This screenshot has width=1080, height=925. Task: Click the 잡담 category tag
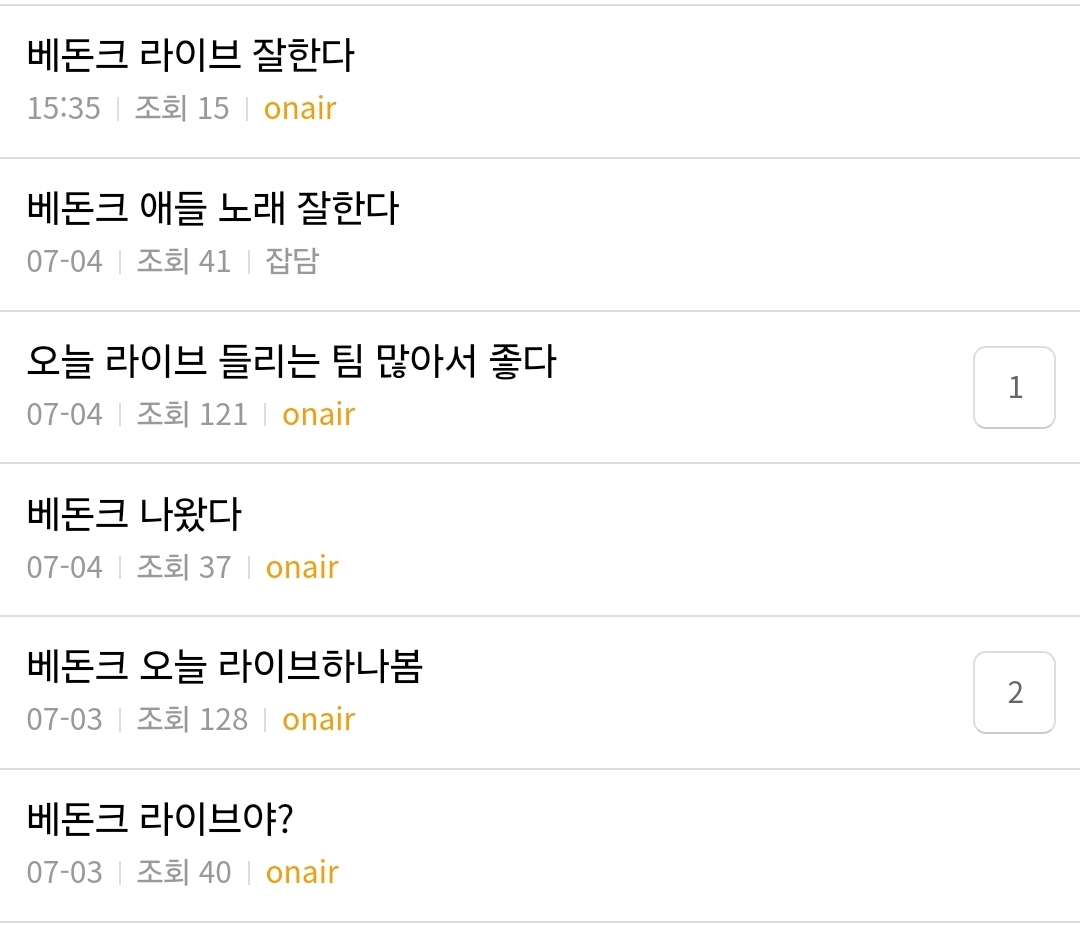tap(292, 262)
